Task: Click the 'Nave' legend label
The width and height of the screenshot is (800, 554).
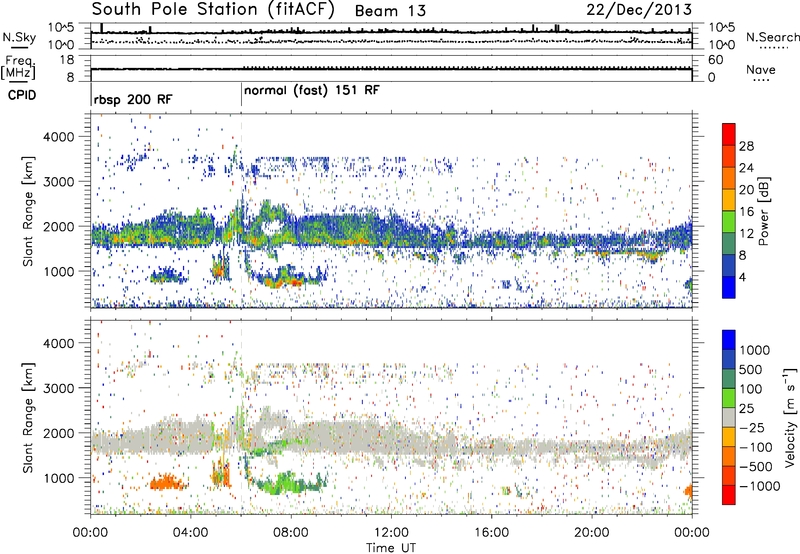Action: coord(761,69)
